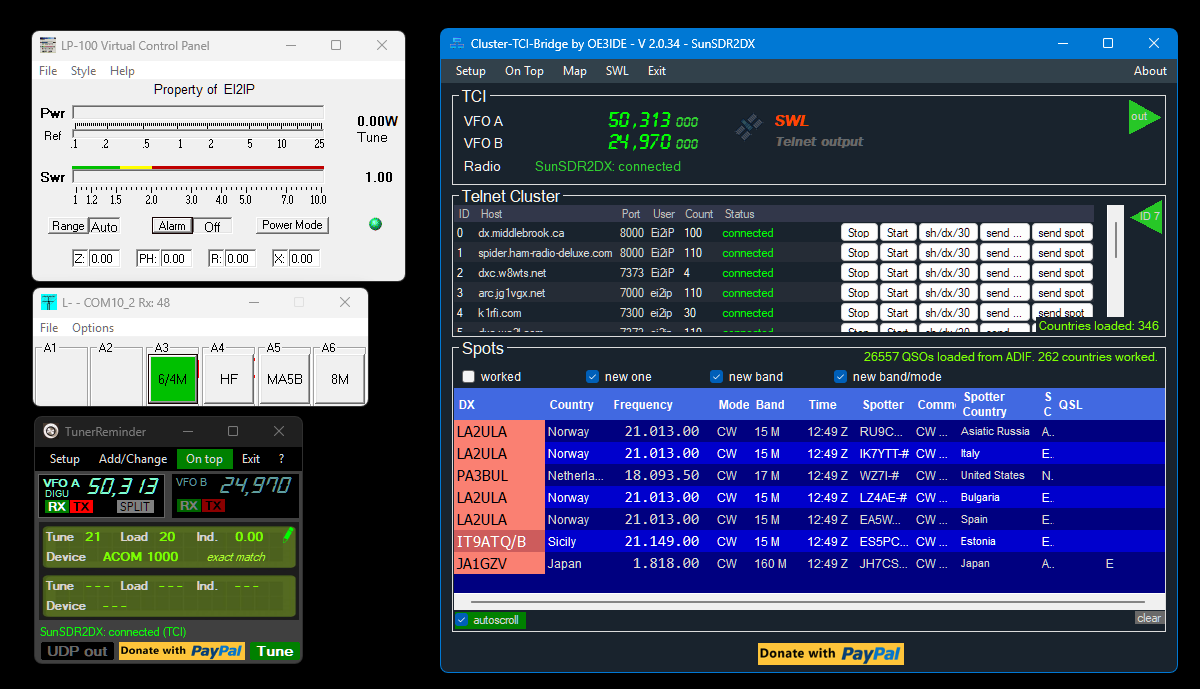1200x689 pixels.
Task: Click the green 'ID 7' arrow indicator
Action: pos(1147,216)
